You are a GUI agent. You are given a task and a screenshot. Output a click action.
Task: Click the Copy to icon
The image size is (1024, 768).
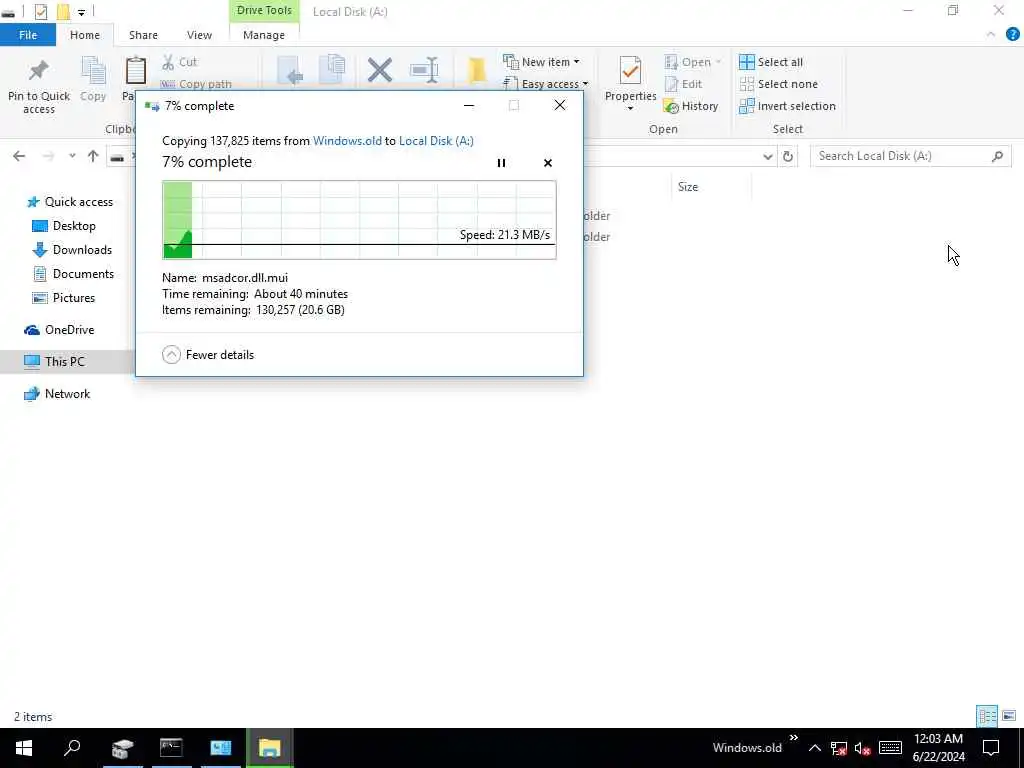coord(332,70)
